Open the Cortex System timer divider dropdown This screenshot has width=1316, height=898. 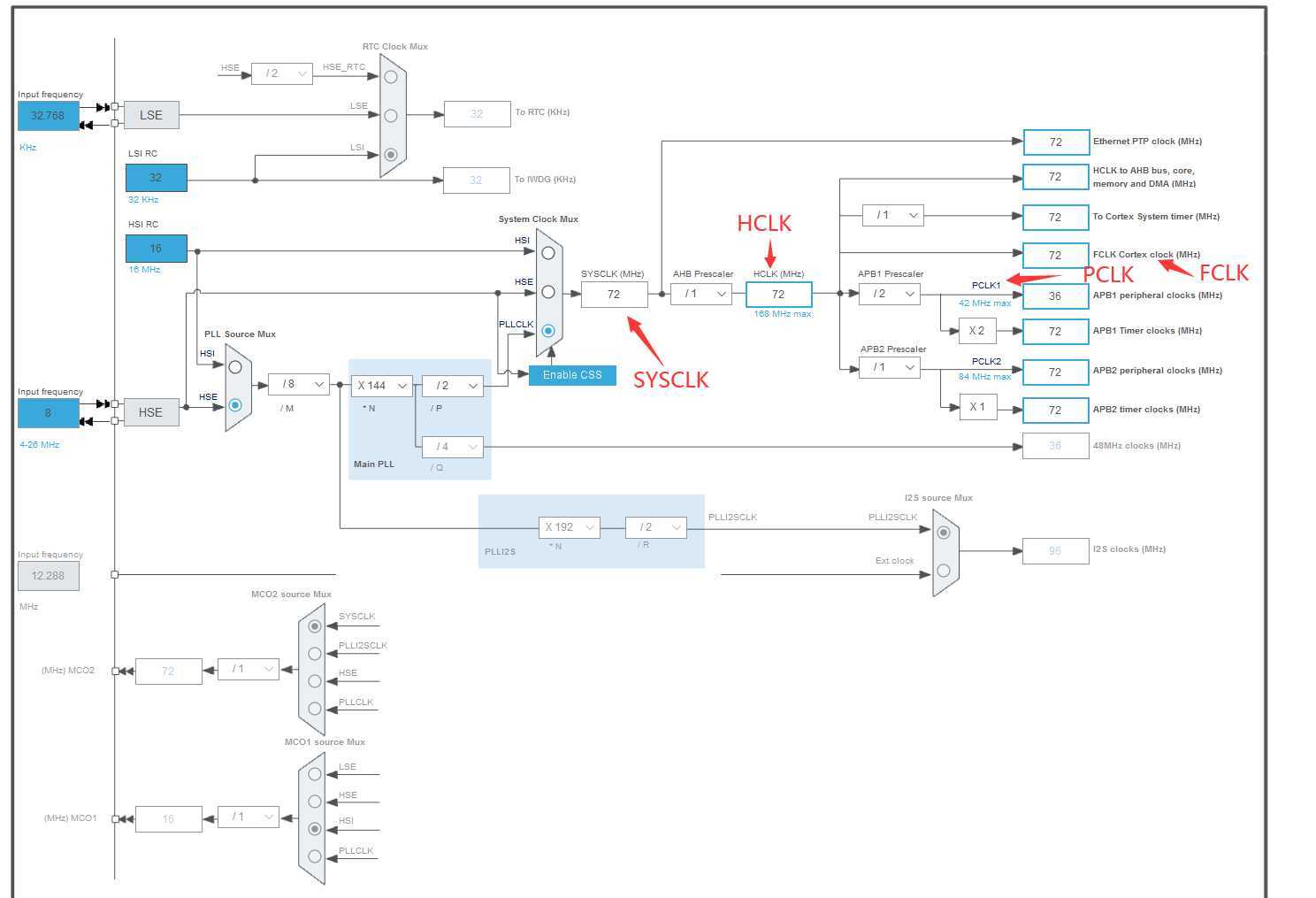[x=893, y=215]
